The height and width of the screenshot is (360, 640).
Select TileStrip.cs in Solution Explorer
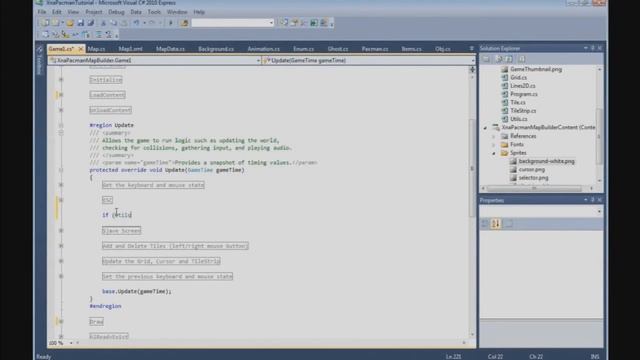[523, 111]
